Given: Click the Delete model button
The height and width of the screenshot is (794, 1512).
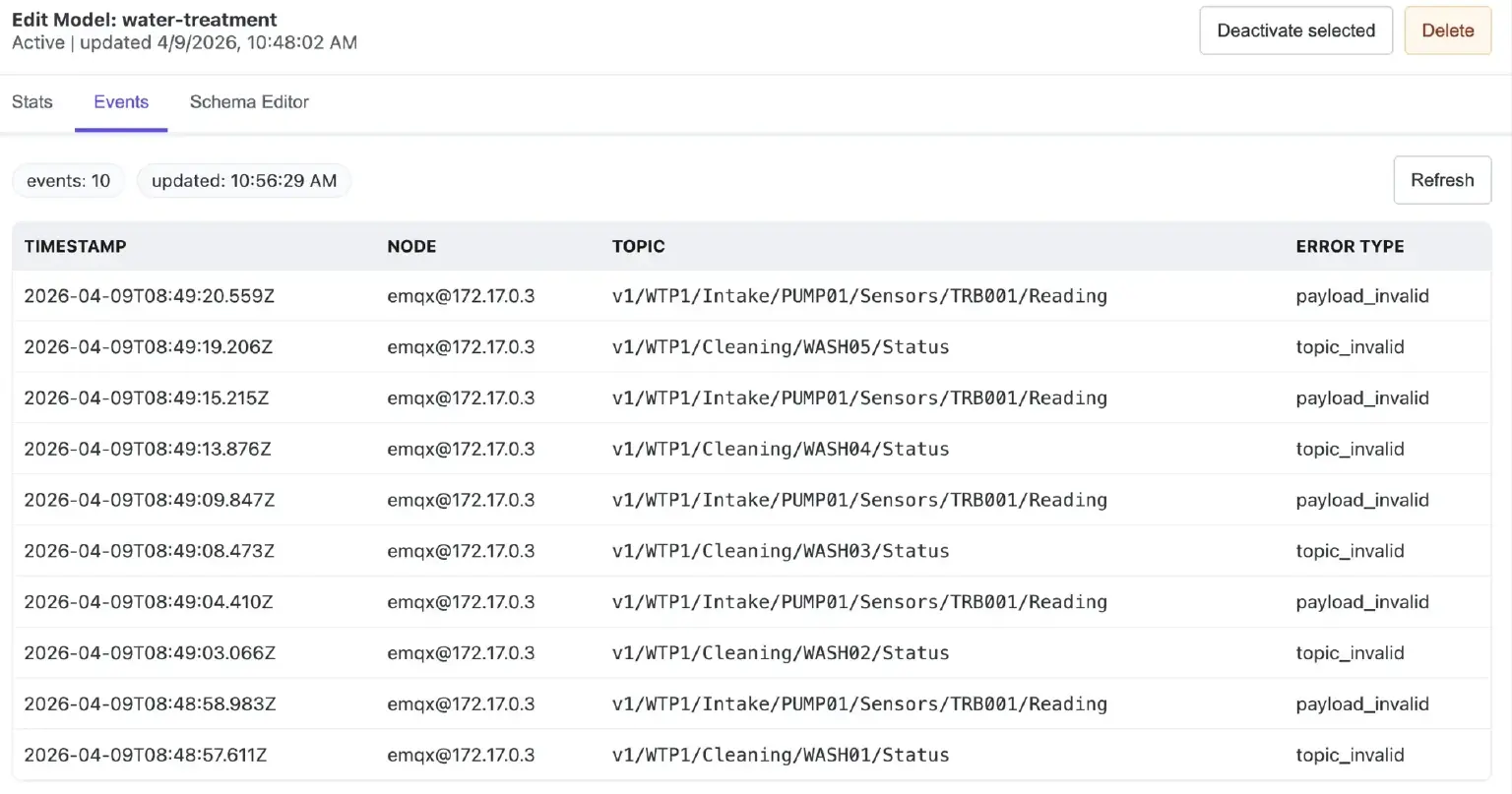Looking at the screenshot, I should tap(1447, 31).
